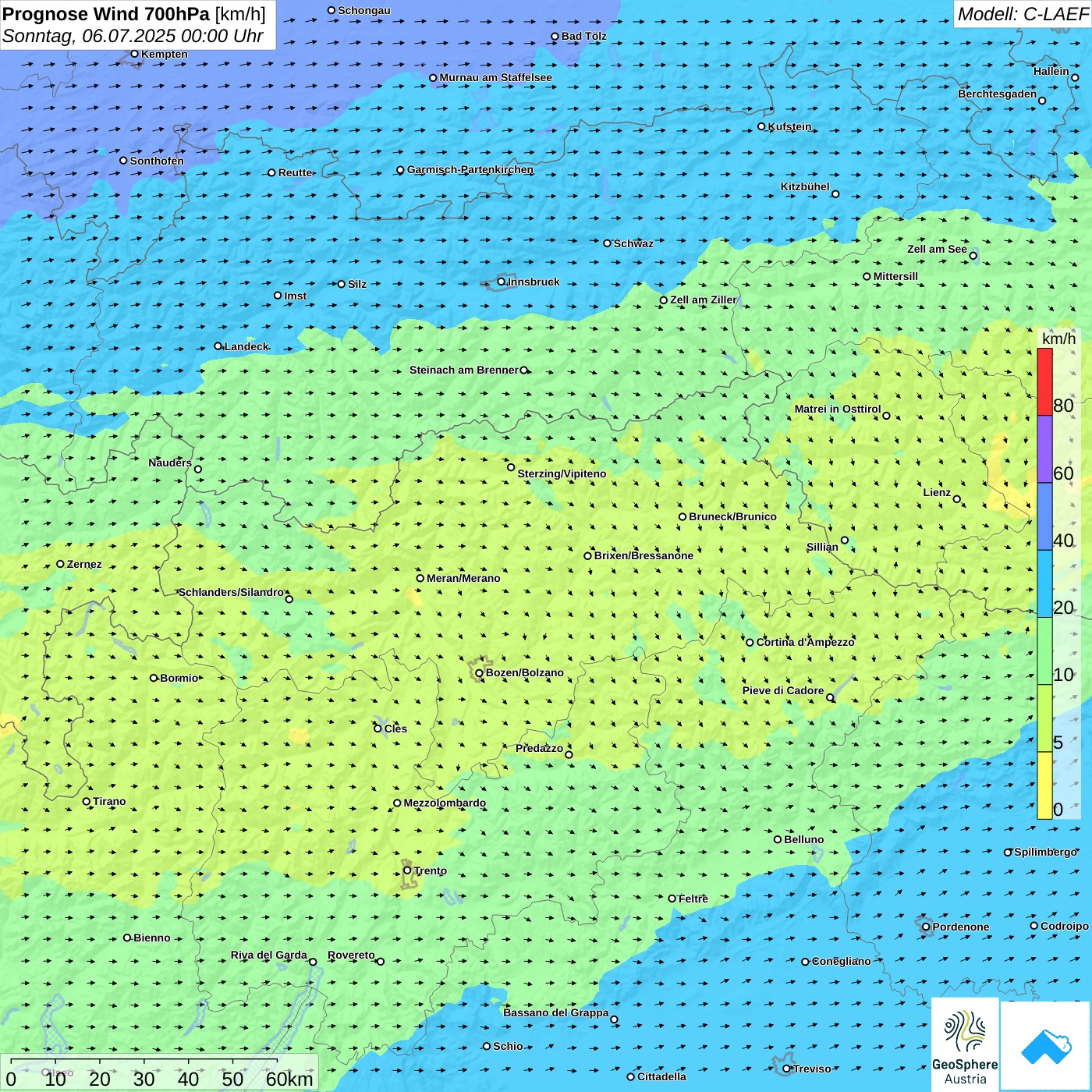
Task: Select the Bozen/Bolzano location marker
Action: 479,673
